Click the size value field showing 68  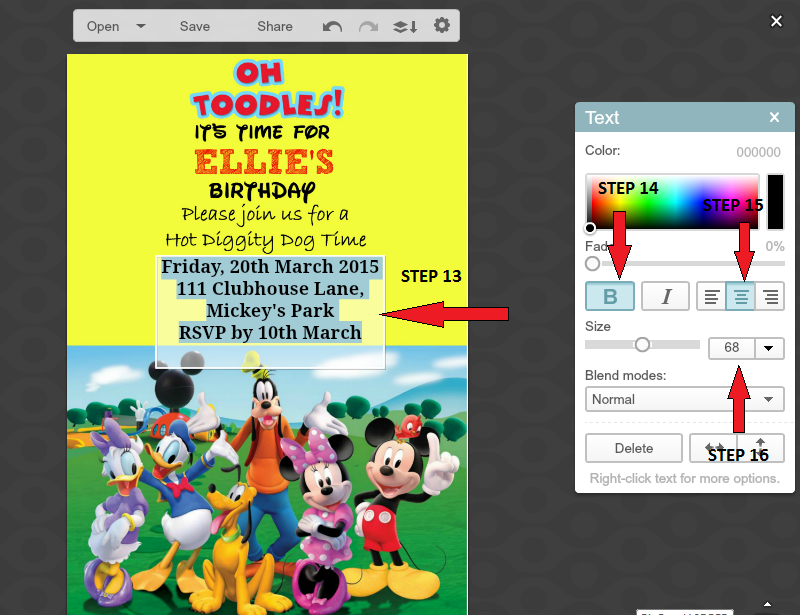click(731, 349)
